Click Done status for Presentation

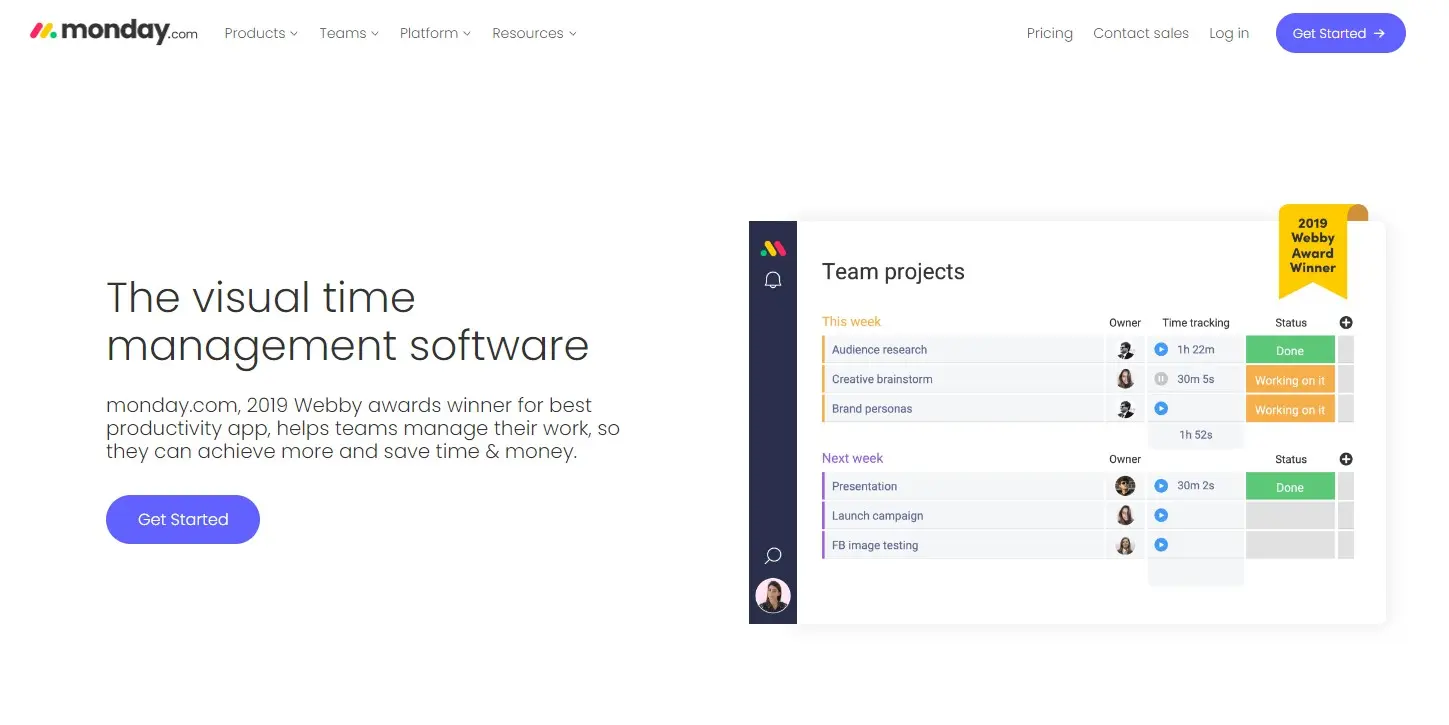[x=1290, y=486]
